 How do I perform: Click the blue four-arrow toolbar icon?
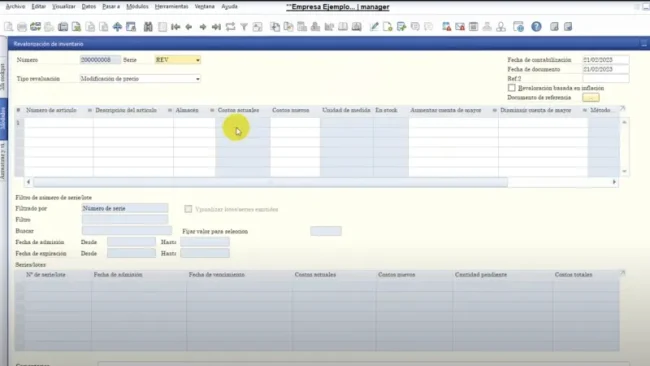117,27
